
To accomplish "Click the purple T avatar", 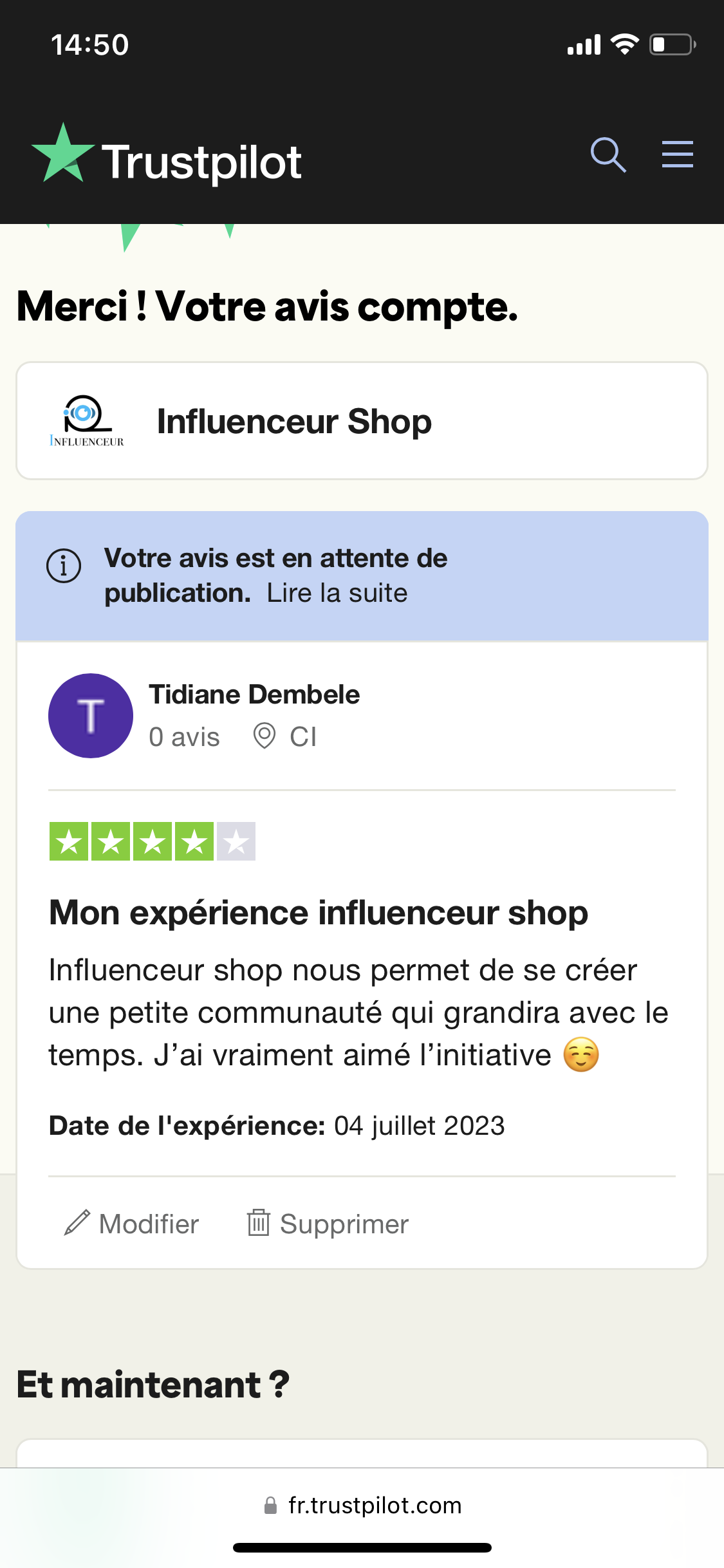I will pyautogui.click(x=91, y=716).
